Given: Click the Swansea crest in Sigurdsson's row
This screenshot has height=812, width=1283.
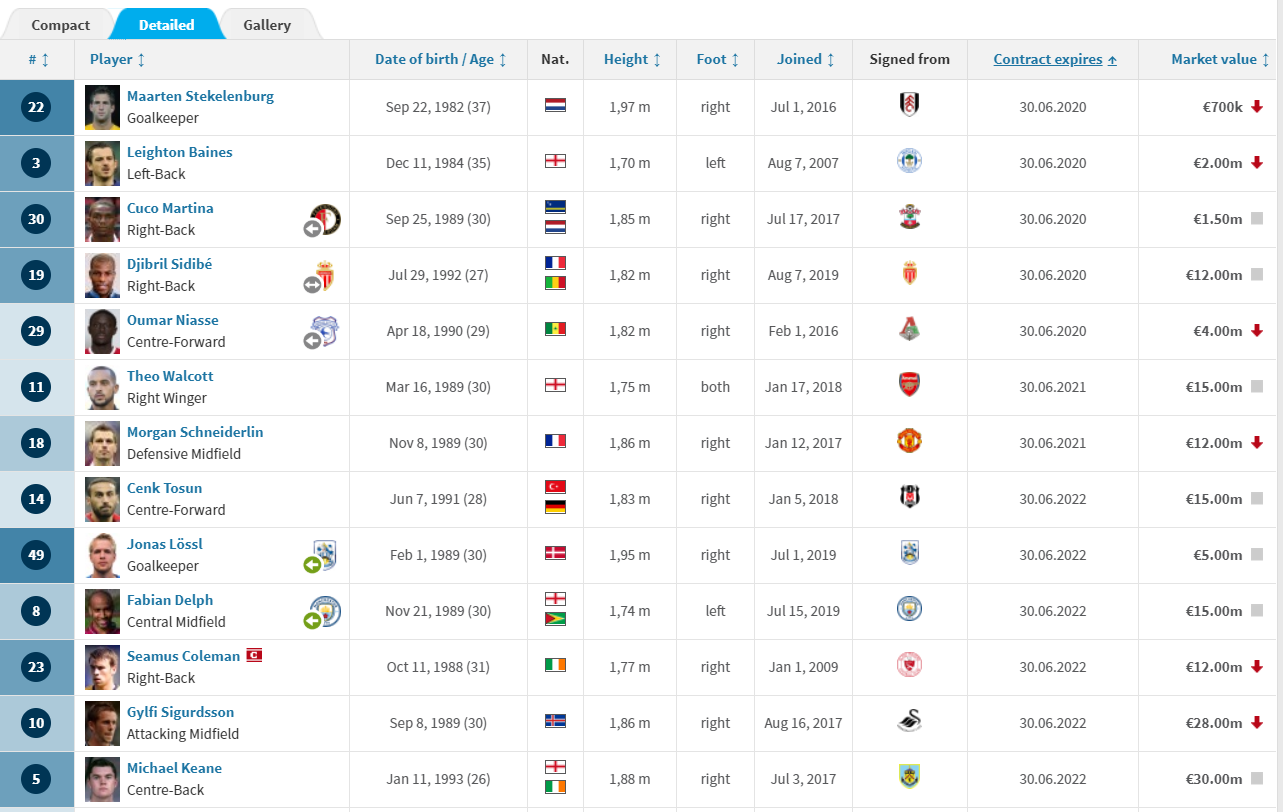Looking at the screenshot, I should (x=909, y=721).
